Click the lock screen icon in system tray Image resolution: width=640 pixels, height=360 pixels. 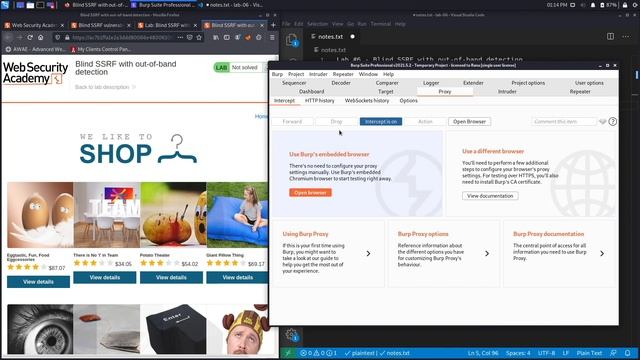pos(625,5)
